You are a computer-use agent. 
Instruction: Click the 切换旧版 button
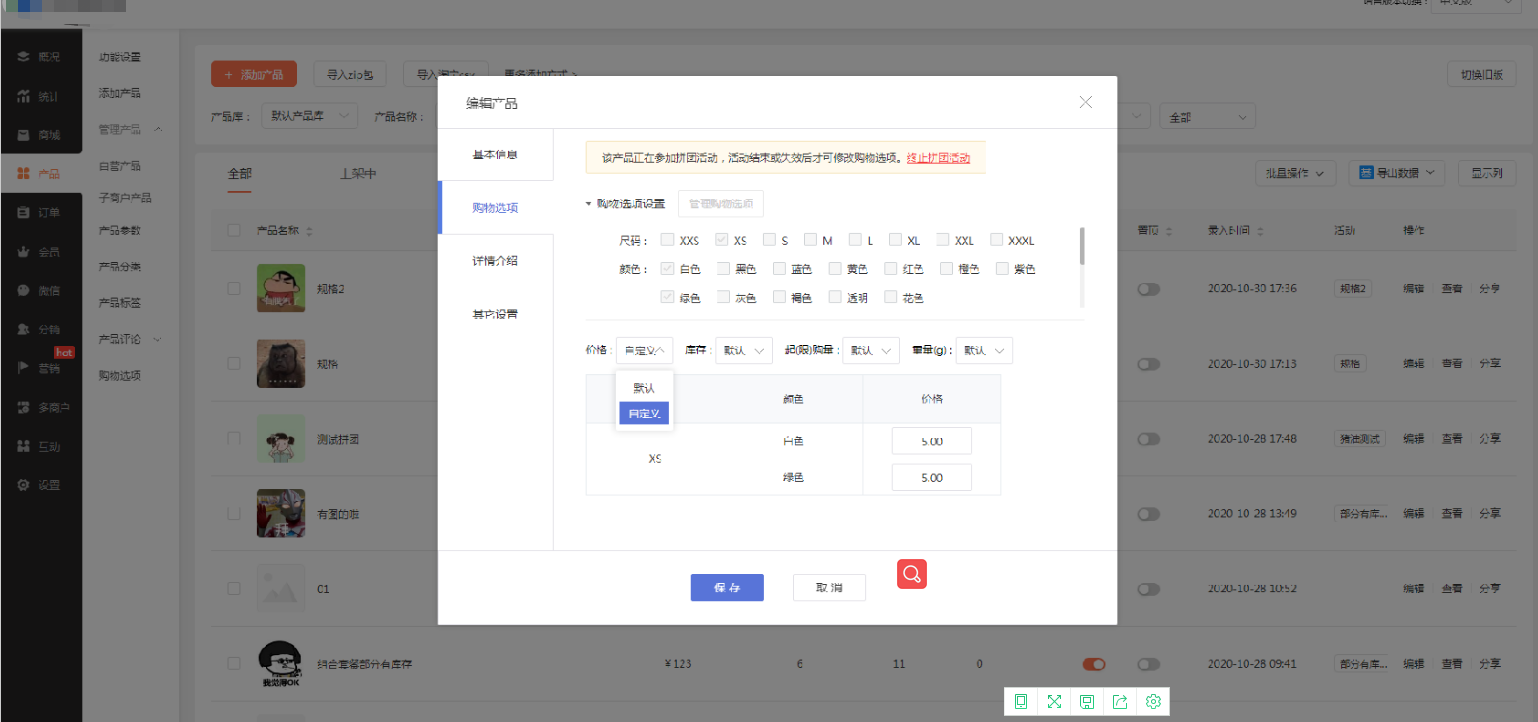1482,75
